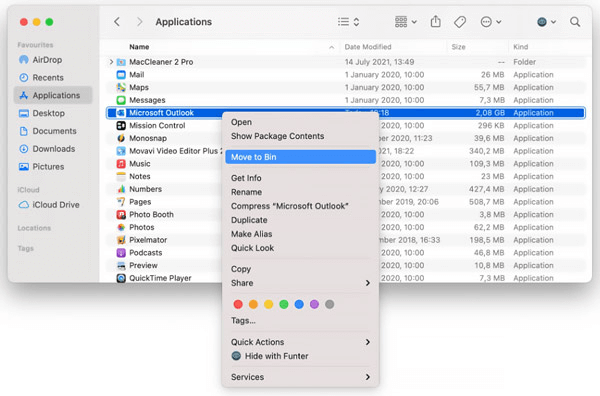Image resolution: width=600 pixels, height=396 pixels.
Task: Choose Open in the context menu
Action: 300,122
